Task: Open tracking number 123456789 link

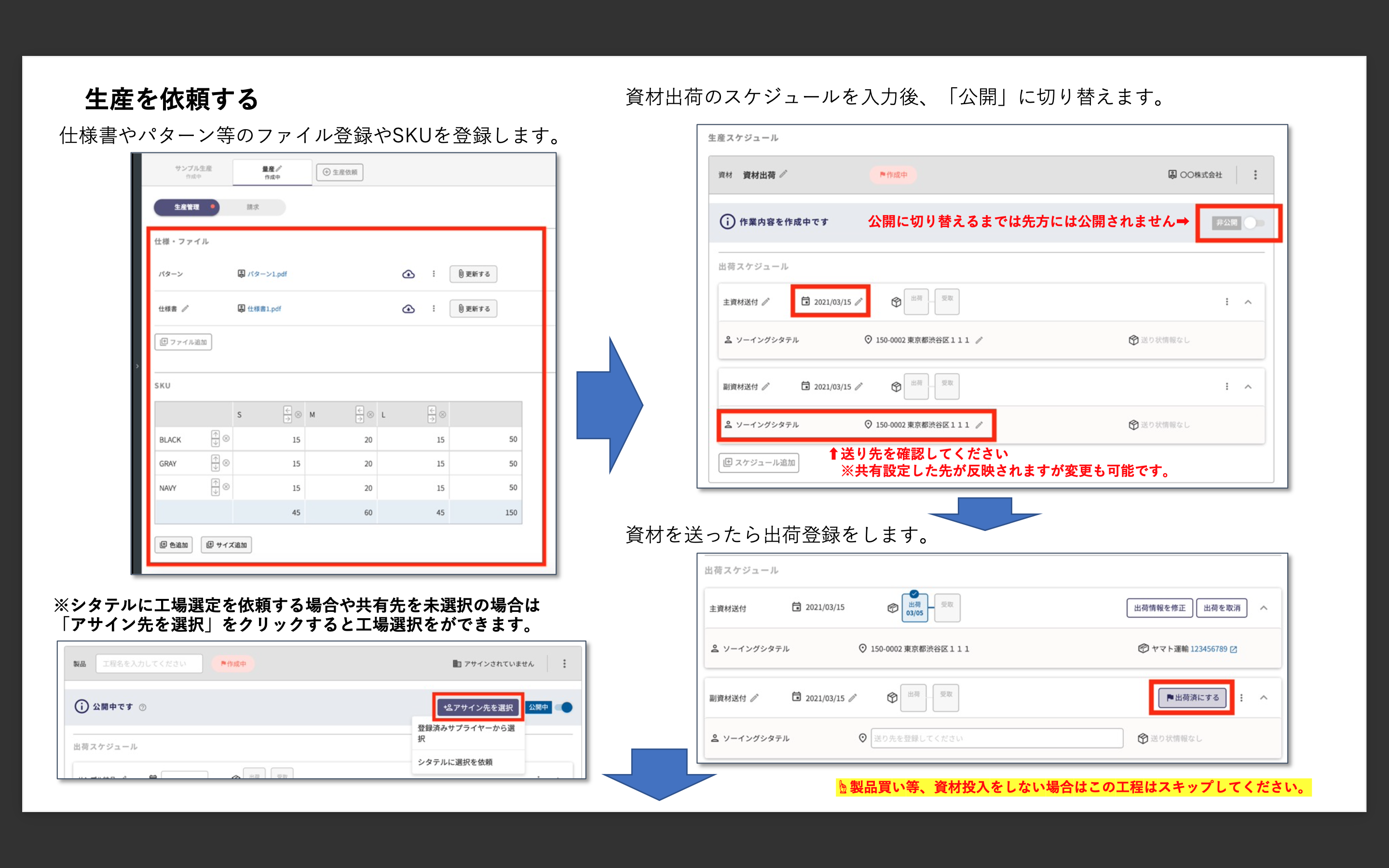Action: pos(1208,649)
